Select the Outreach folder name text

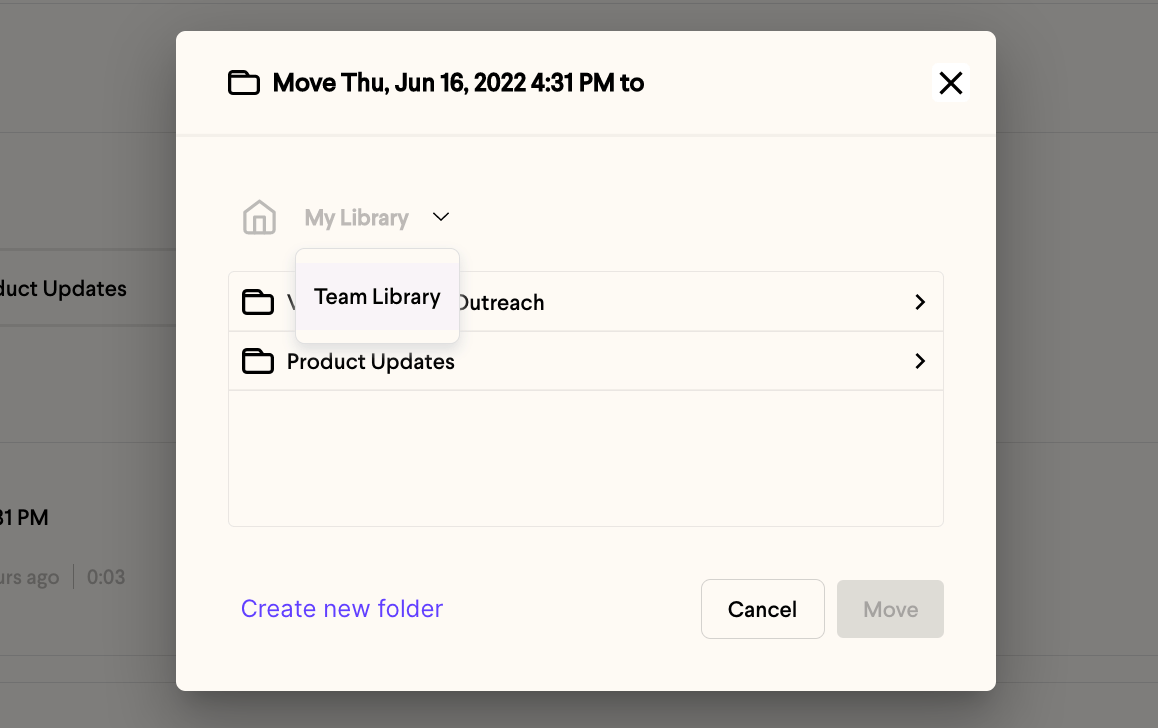click(501, 303)
